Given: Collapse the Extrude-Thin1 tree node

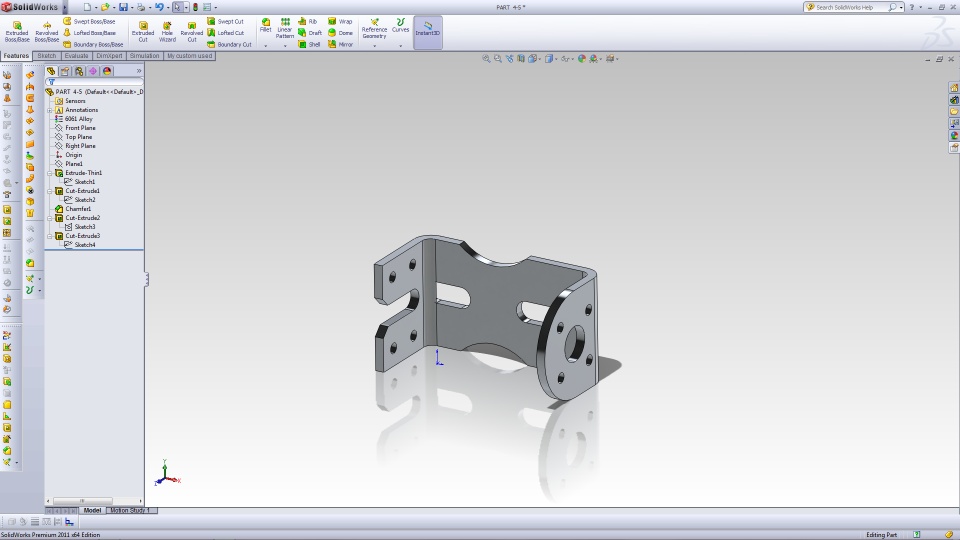Looking at the screenshot, I should 50,173.
